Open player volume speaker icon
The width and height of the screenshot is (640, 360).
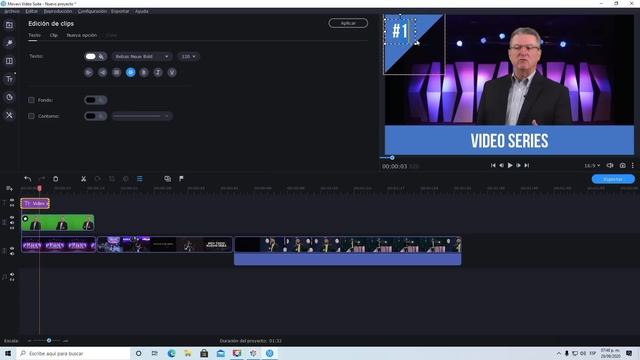pyautogui.click(x=610, y=165)
